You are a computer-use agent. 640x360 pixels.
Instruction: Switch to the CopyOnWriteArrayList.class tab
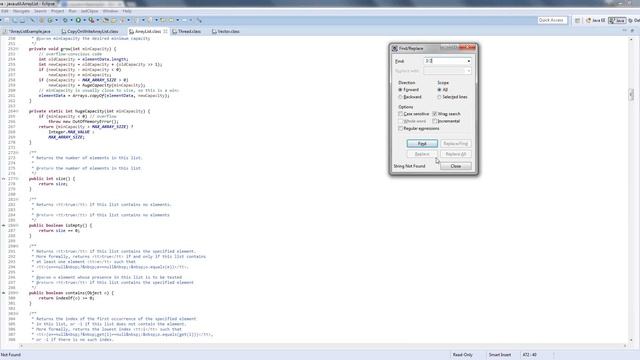tap(90, 31)
